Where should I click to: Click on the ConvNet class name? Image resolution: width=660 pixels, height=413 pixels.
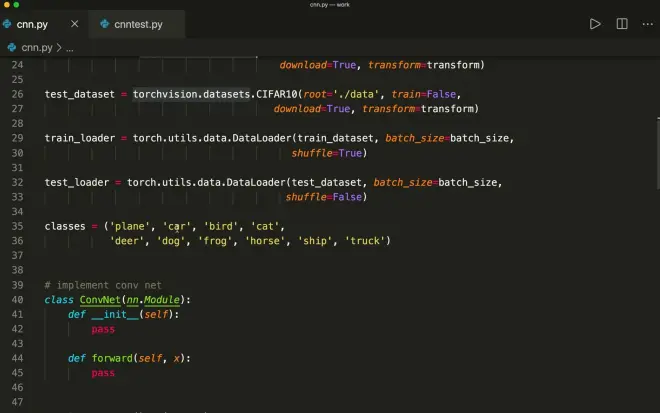100,300
